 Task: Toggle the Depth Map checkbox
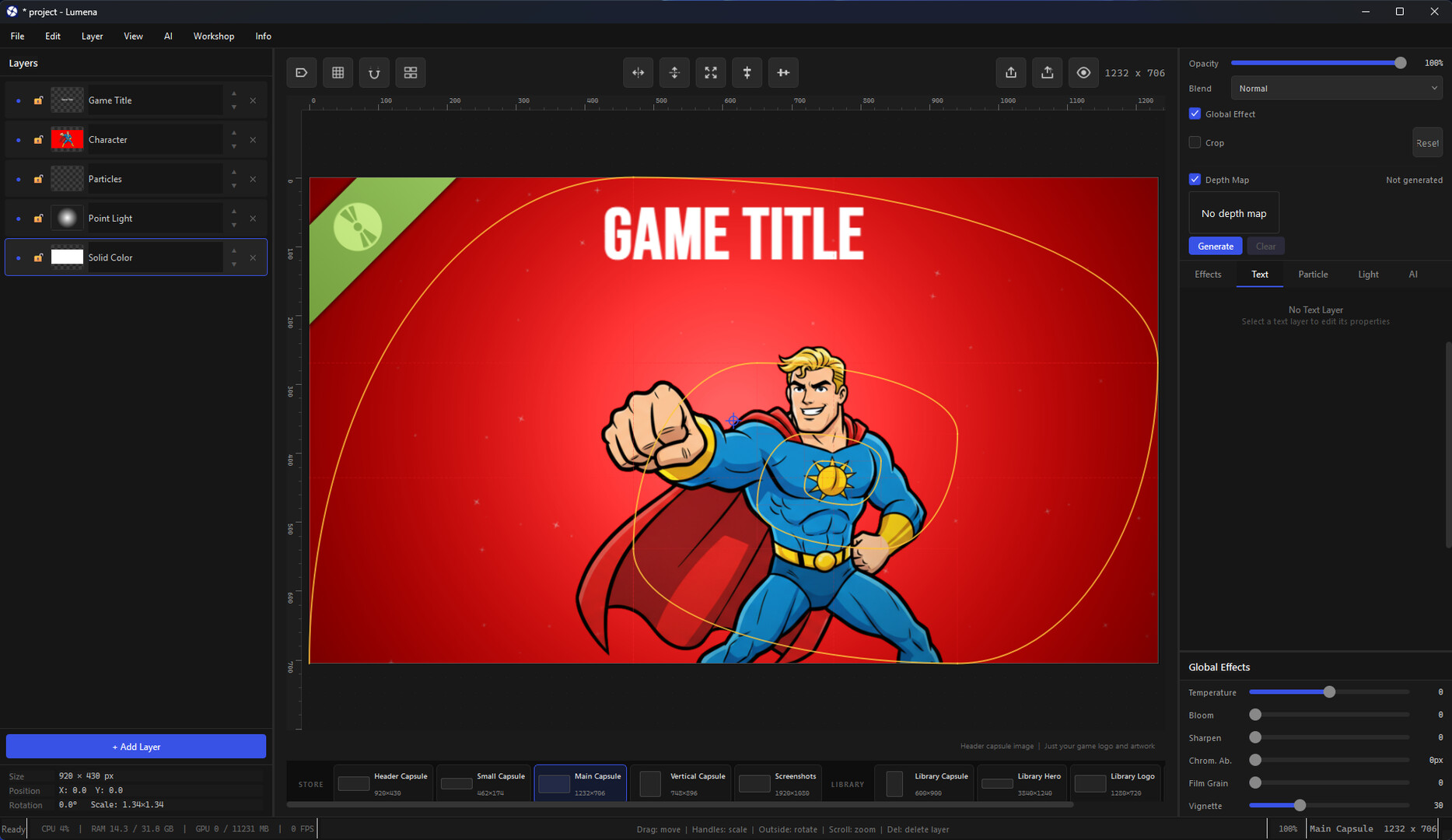(1195, 180)
